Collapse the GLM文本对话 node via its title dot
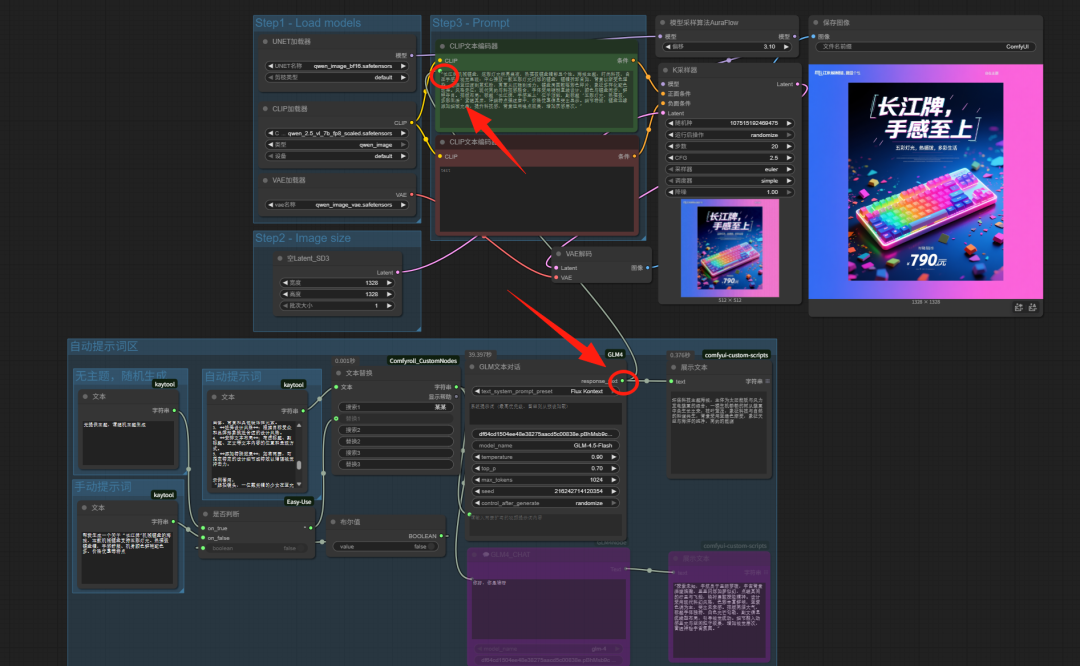Viewport: 1080px width, 666px height. click(472, 367)
